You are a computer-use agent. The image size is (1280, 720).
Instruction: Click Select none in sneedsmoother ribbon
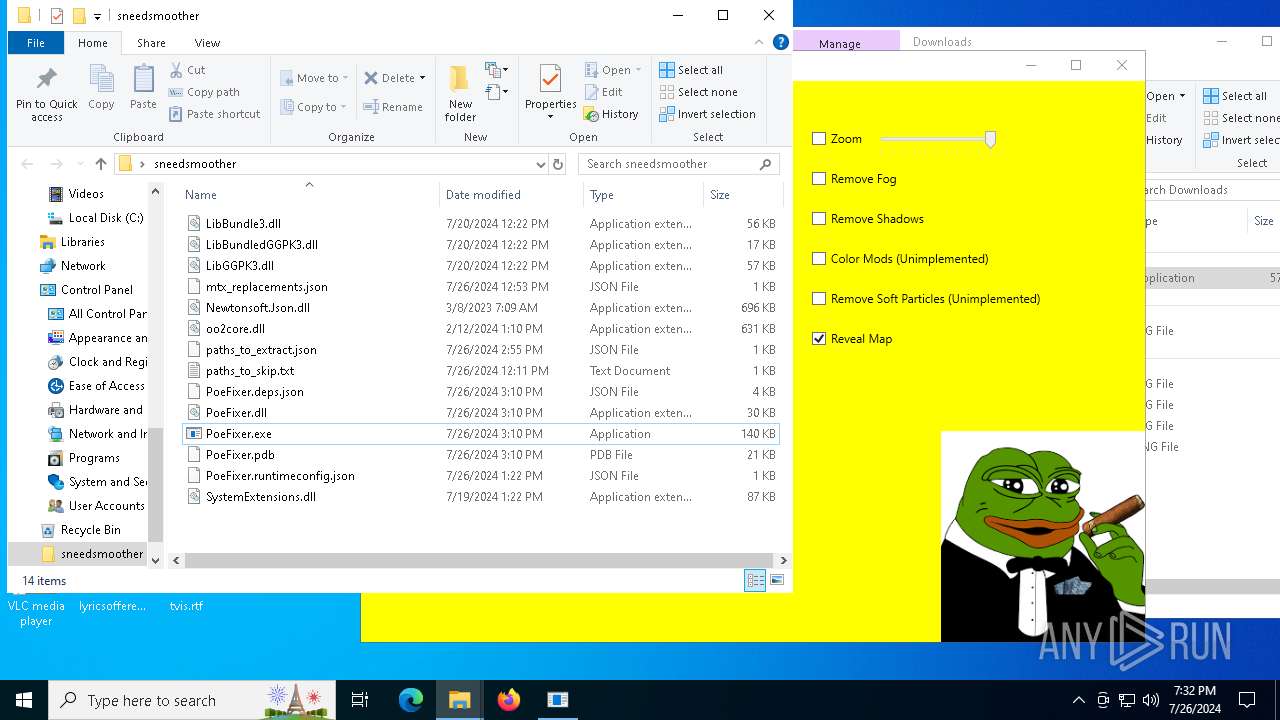click(x=698, y=92)
